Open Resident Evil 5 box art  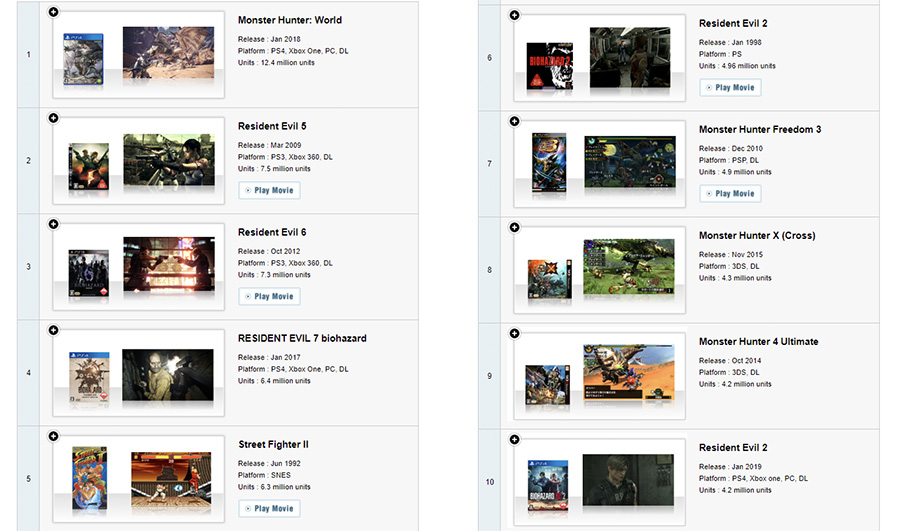tap(88, 166)
